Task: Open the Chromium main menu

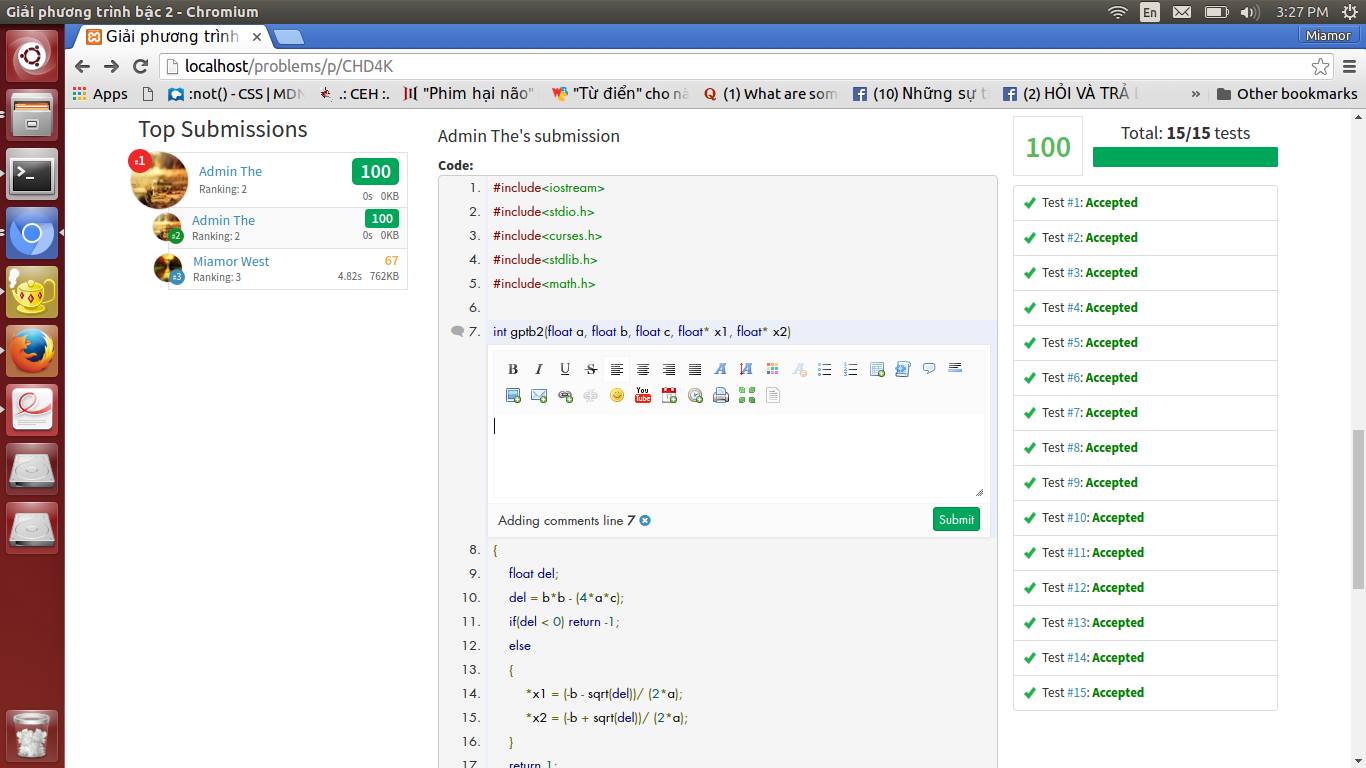Action: click(1347, 67)
